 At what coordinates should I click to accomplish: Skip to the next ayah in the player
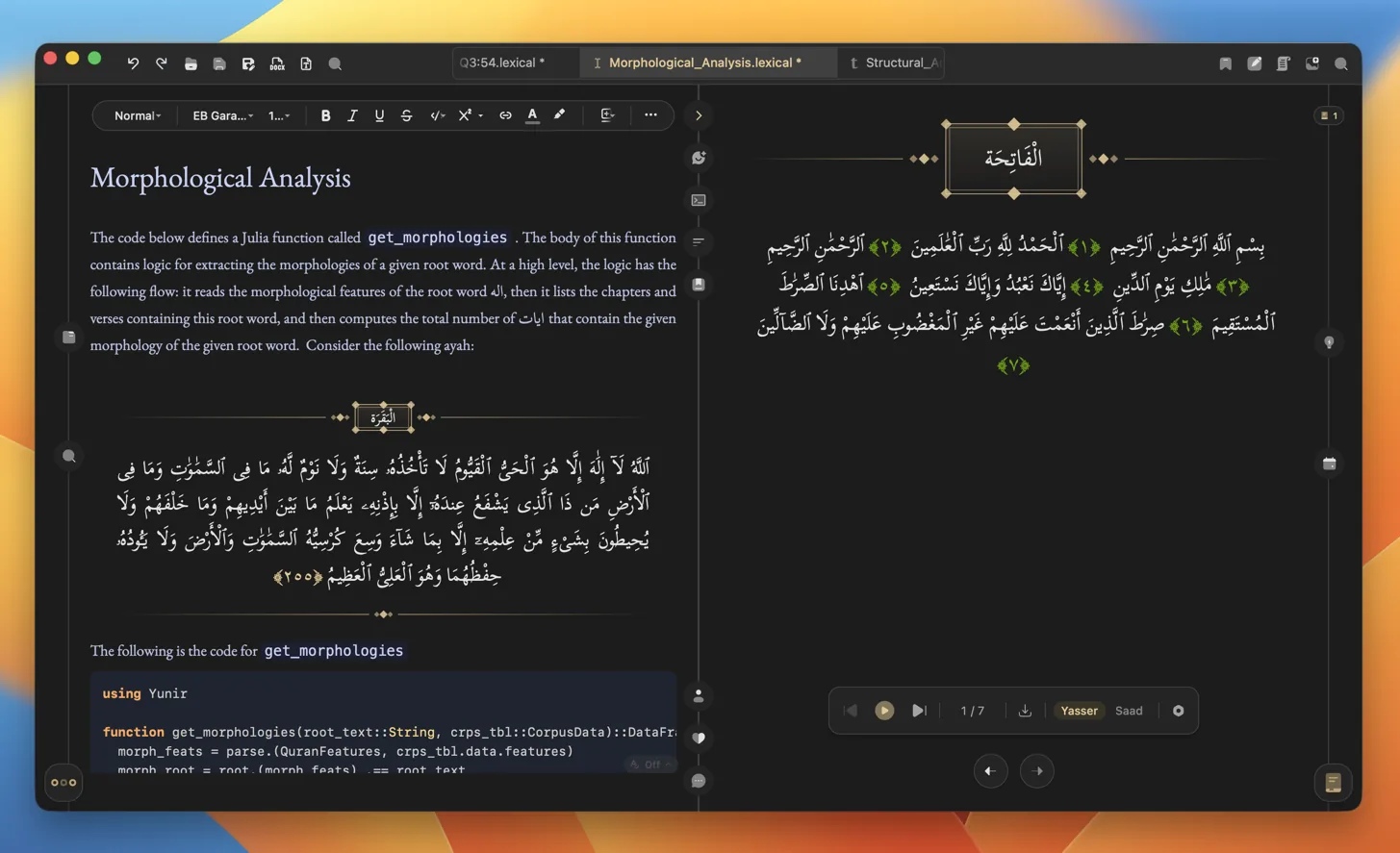(x=919, y=711)
